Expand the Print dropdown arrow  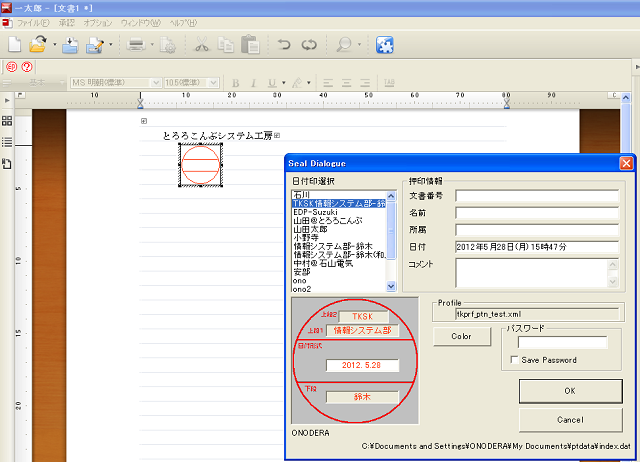pyautogui.click(x=152, y=44)
